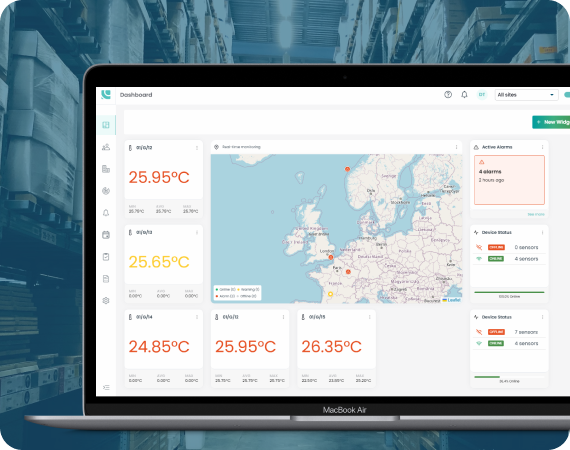Viewport: 570px width, 450px height.
Task: Click the online progress bar under first Device Status
Action: (x=509, y=292)
